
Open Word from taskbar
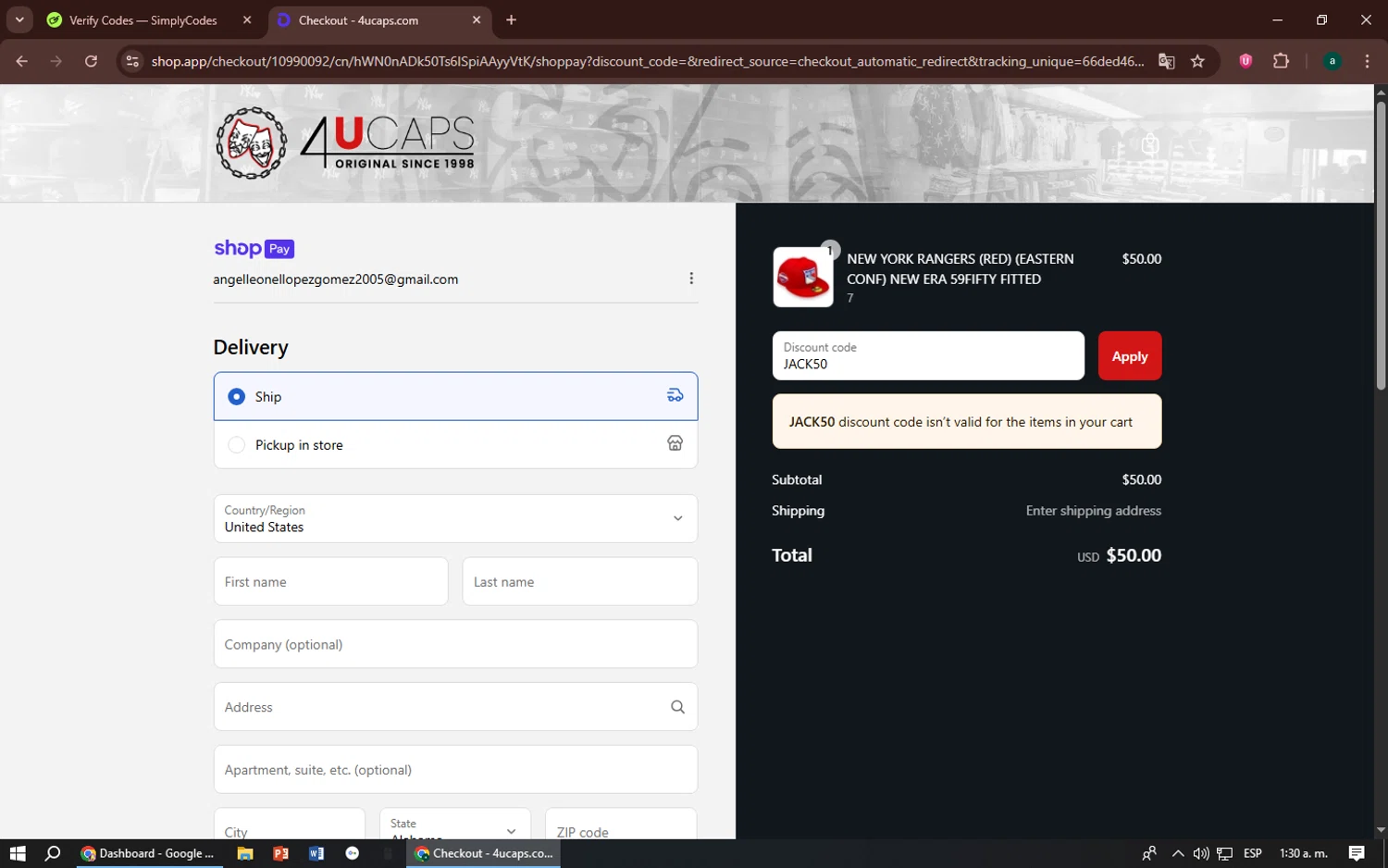point(316,853)
